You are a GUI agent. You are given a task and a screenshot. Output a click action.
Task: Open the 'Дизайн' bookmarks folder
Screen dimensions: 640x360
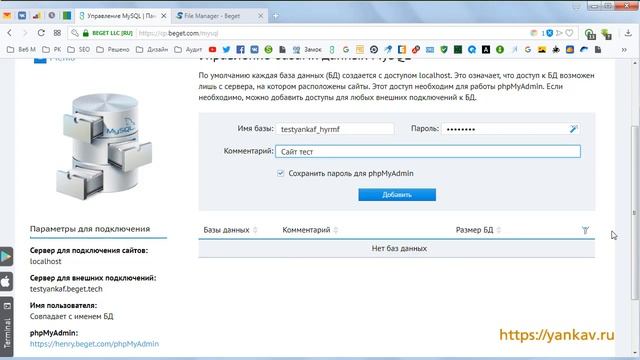(x=152, y=49)
